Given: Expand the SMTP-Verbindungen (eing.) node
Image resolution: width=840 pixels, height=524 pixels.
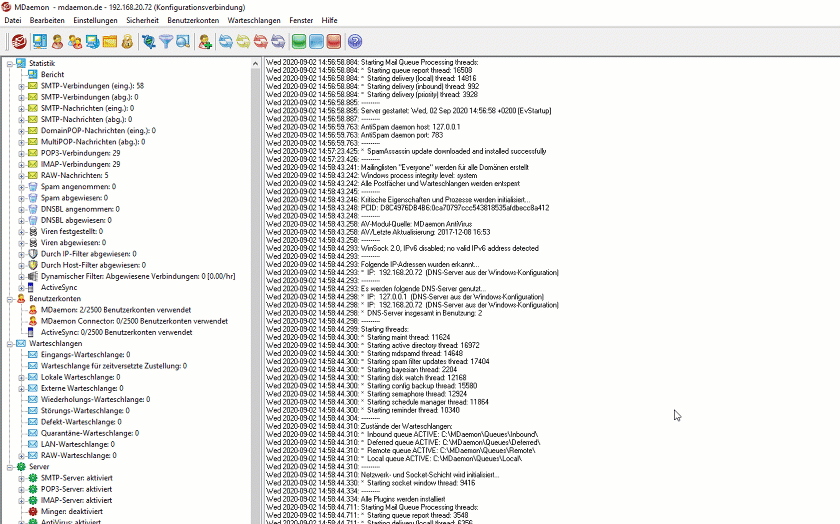Looking at the screenshot, I should coord(20,86).
